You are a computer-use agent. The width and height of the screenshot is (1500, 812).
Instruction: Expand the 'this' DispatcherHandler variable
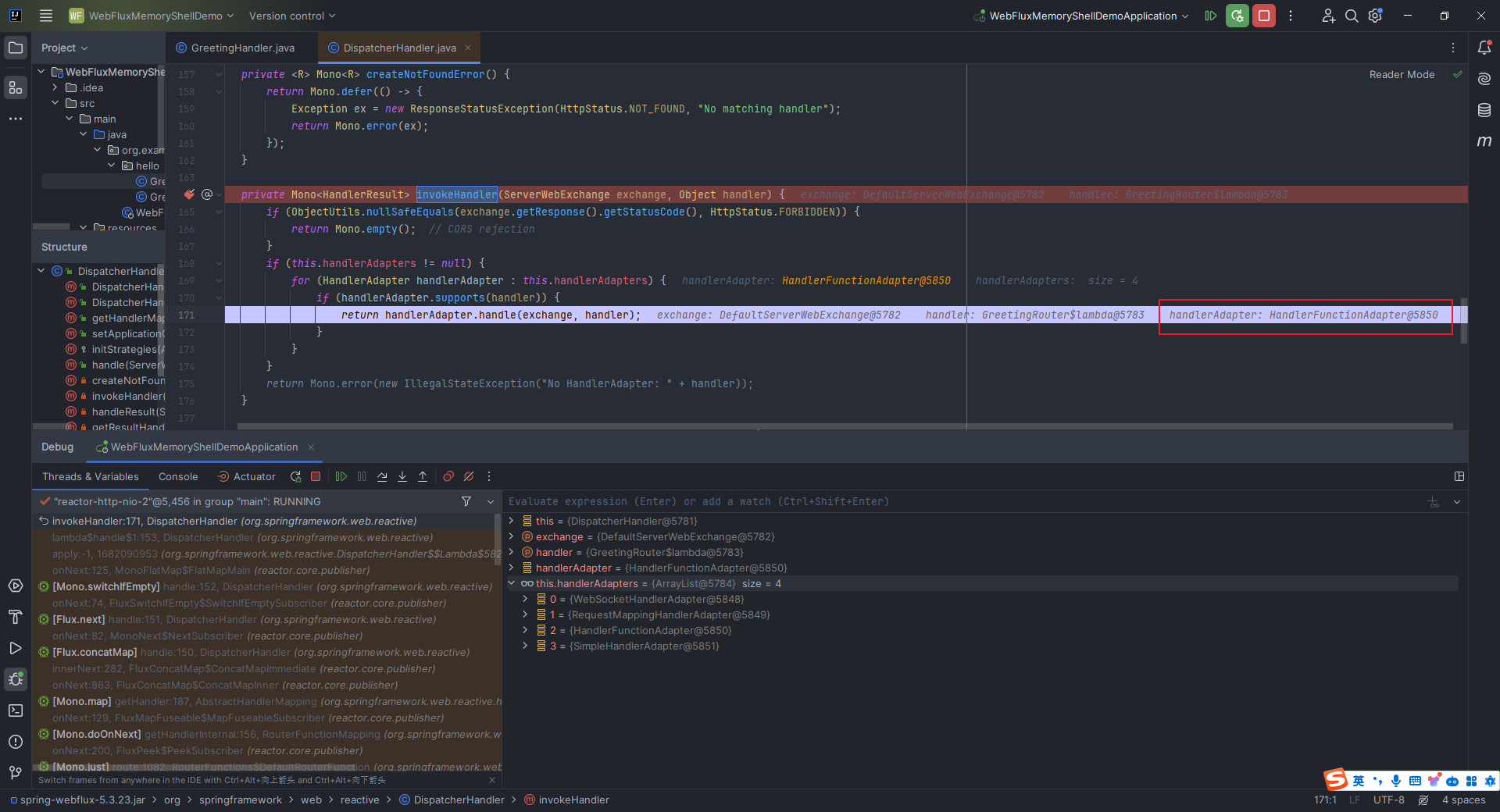click(511, 521)
